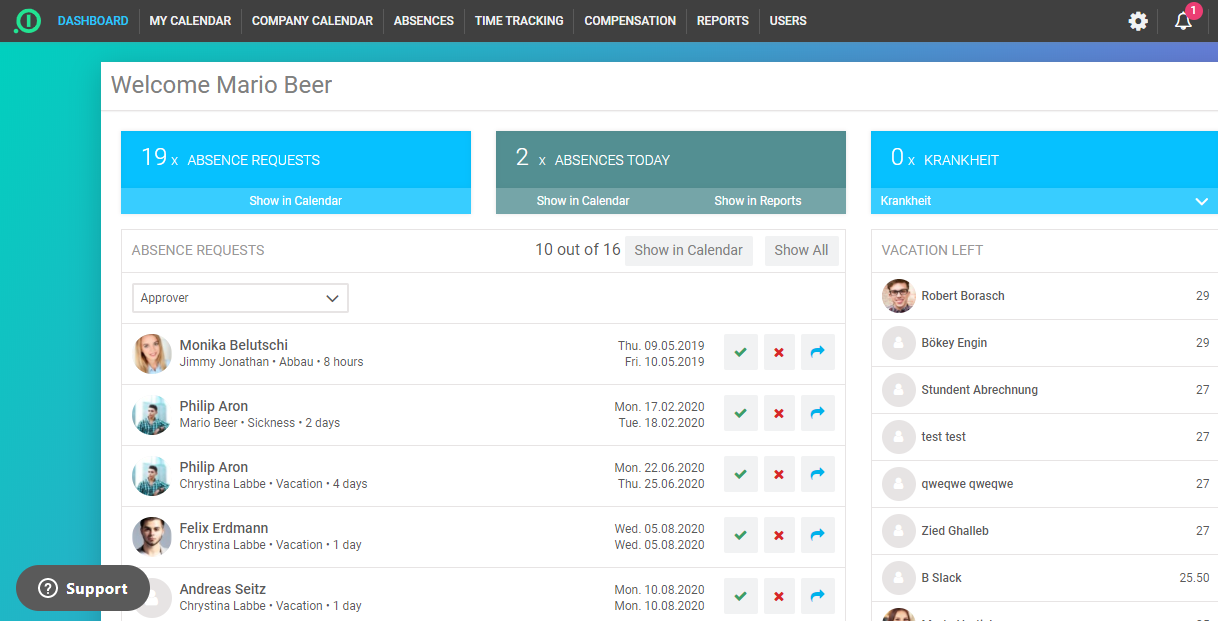
Task: Click Felix Erdmann's avatar photo
Action: coord(152,537)
